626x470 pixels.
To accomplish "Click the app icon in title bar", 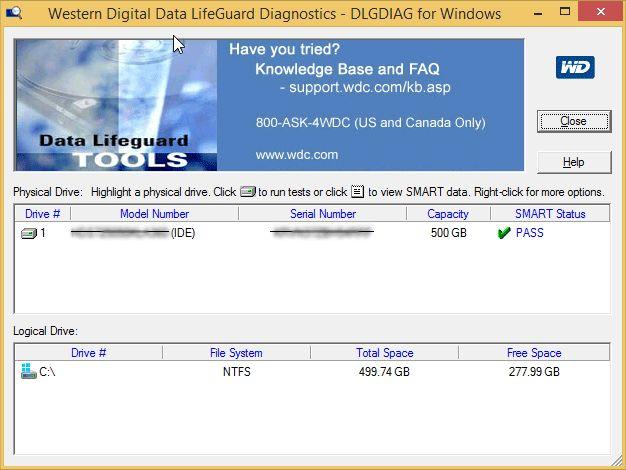I will (14, 13).
